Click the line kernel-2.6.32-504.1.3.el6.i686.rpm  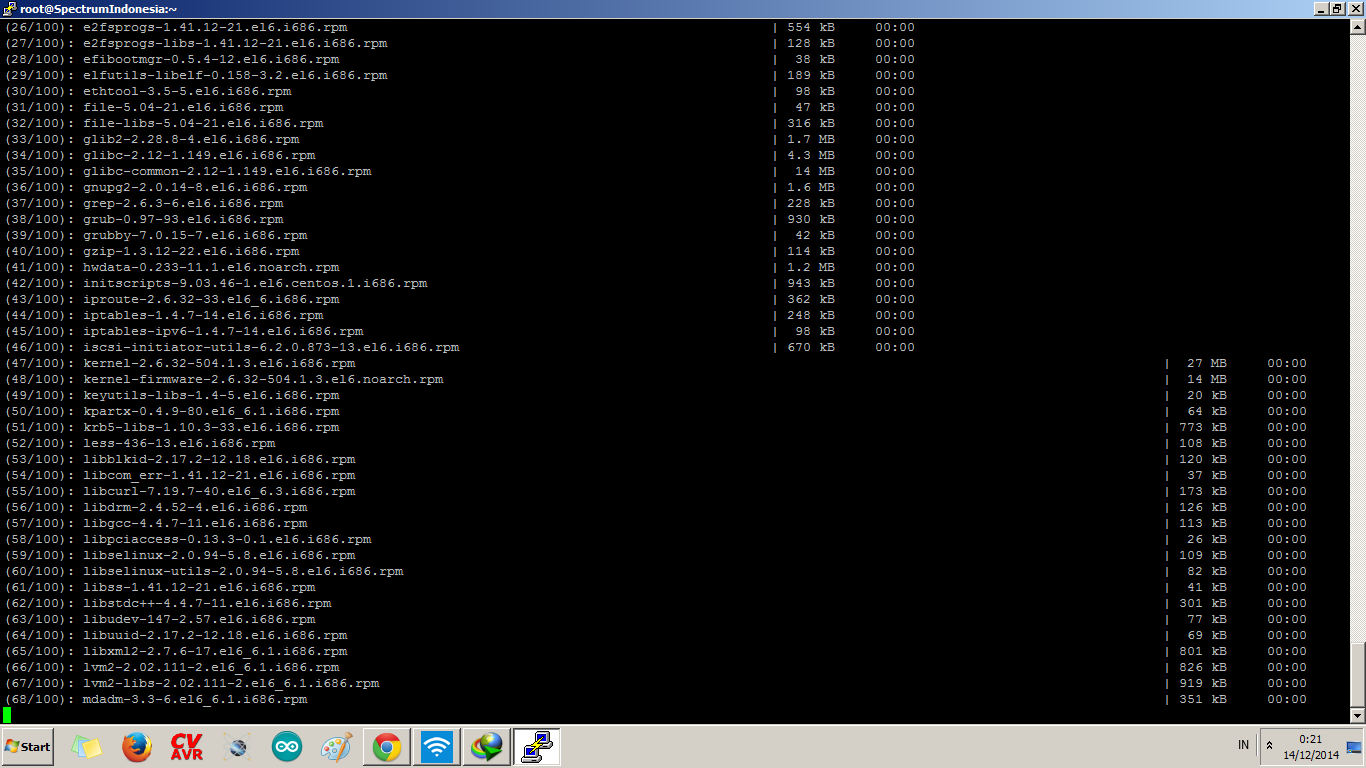tap(219, 364)
